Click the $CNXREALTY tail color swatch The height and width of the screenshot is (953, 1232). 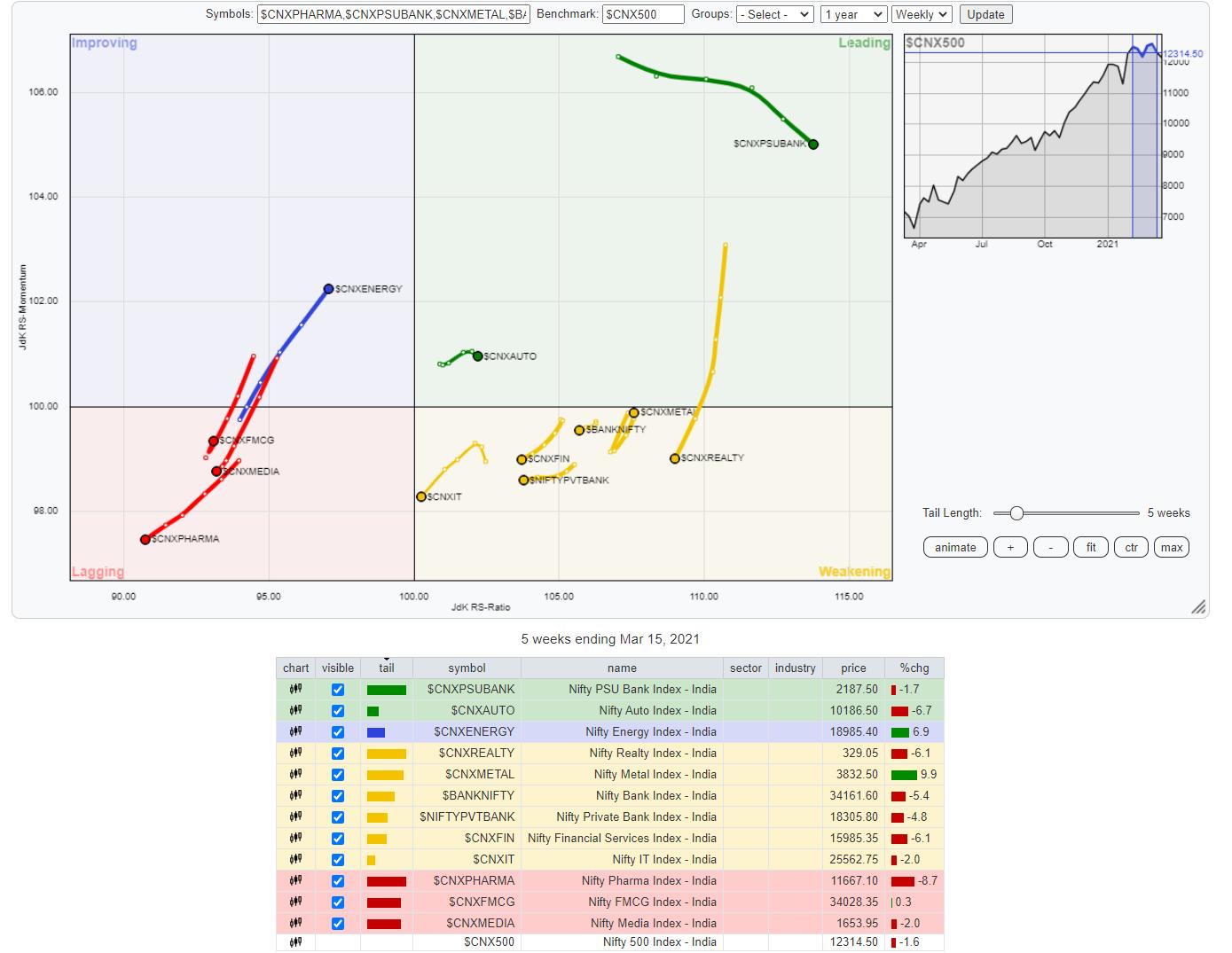click(x=386, y=754)
